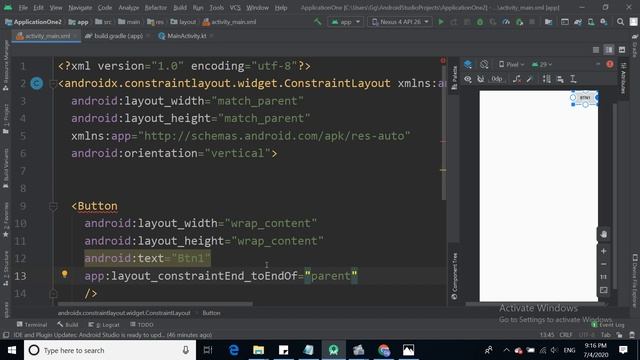Click Attach Debugger to Android Process icon
This screenshot has height=360, width=640.
coord(520,22)
